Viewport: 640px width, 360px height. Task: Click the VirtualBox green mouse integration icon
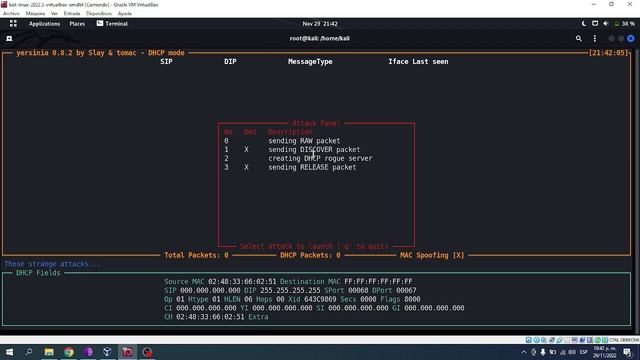(x=597, y=340)
